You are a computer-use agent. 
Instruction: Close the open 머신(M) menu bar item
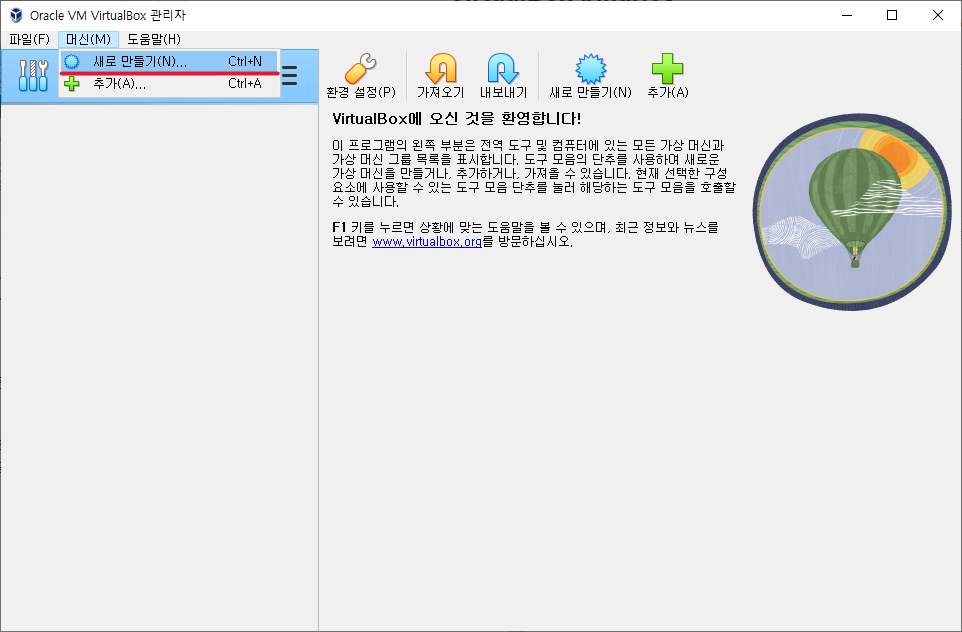[88, 39]
